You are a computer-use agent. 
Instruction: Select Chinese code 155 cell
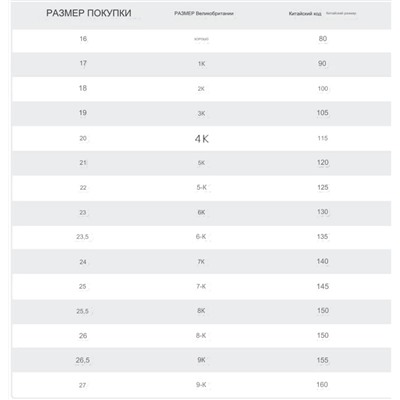pyautogui.click(x=322, y=360)
